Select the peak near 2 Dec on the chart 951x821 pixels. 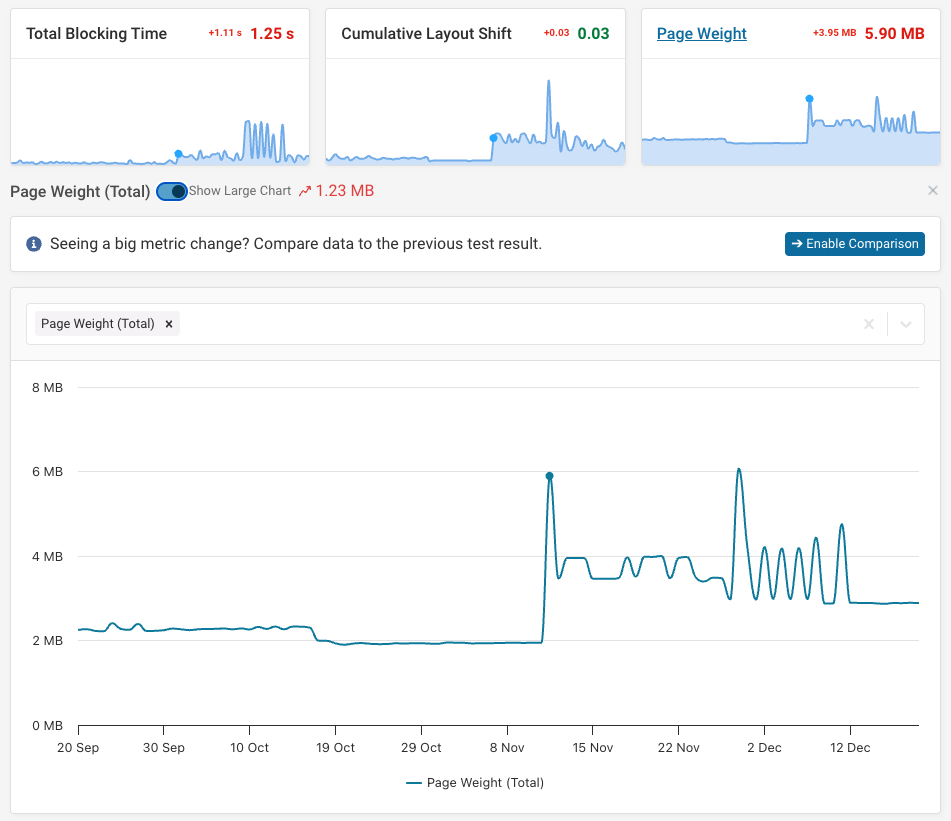point(739,470)
